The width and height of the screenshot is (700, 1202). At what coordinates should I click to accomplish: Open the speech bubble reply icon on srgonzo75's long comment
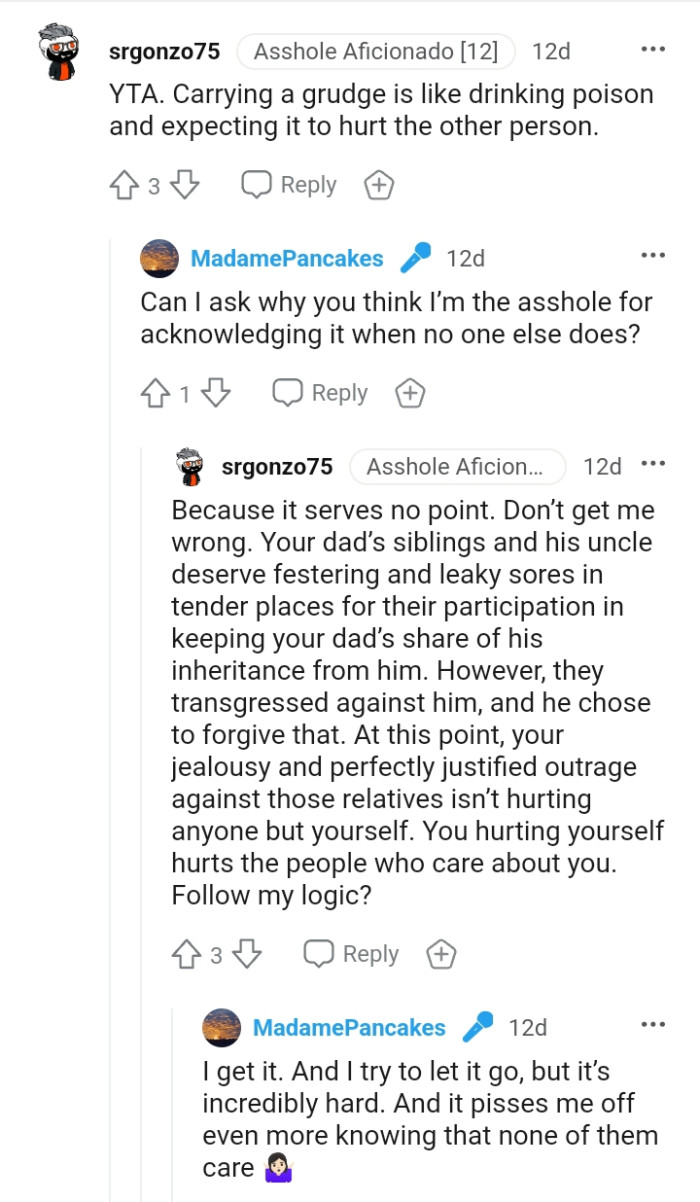[319, 954]
